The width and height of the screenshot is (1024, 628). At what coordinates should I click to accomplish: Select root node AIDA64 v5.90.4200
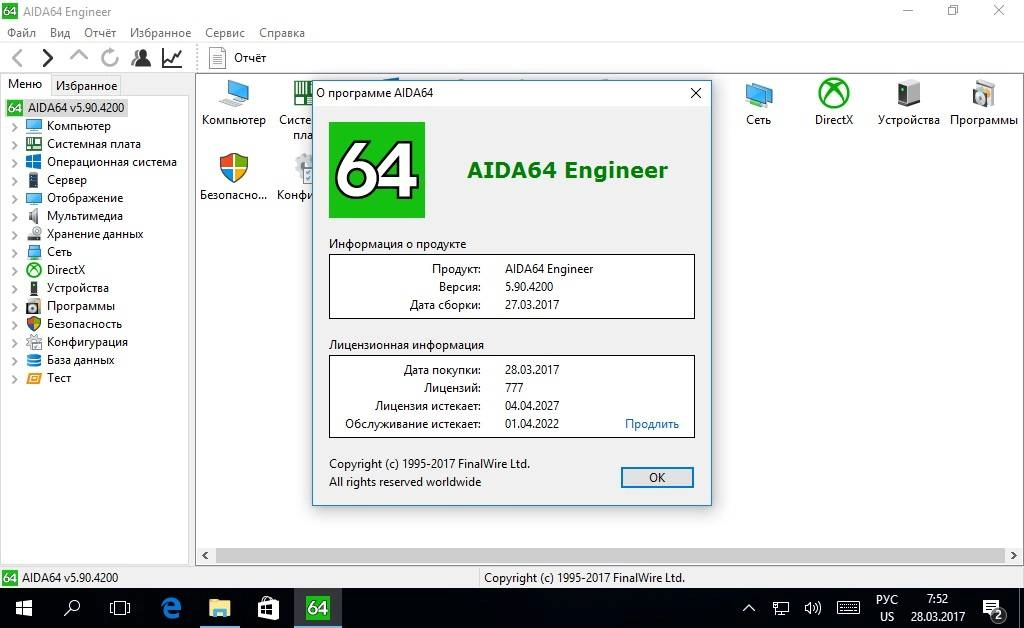pos(76,108)
